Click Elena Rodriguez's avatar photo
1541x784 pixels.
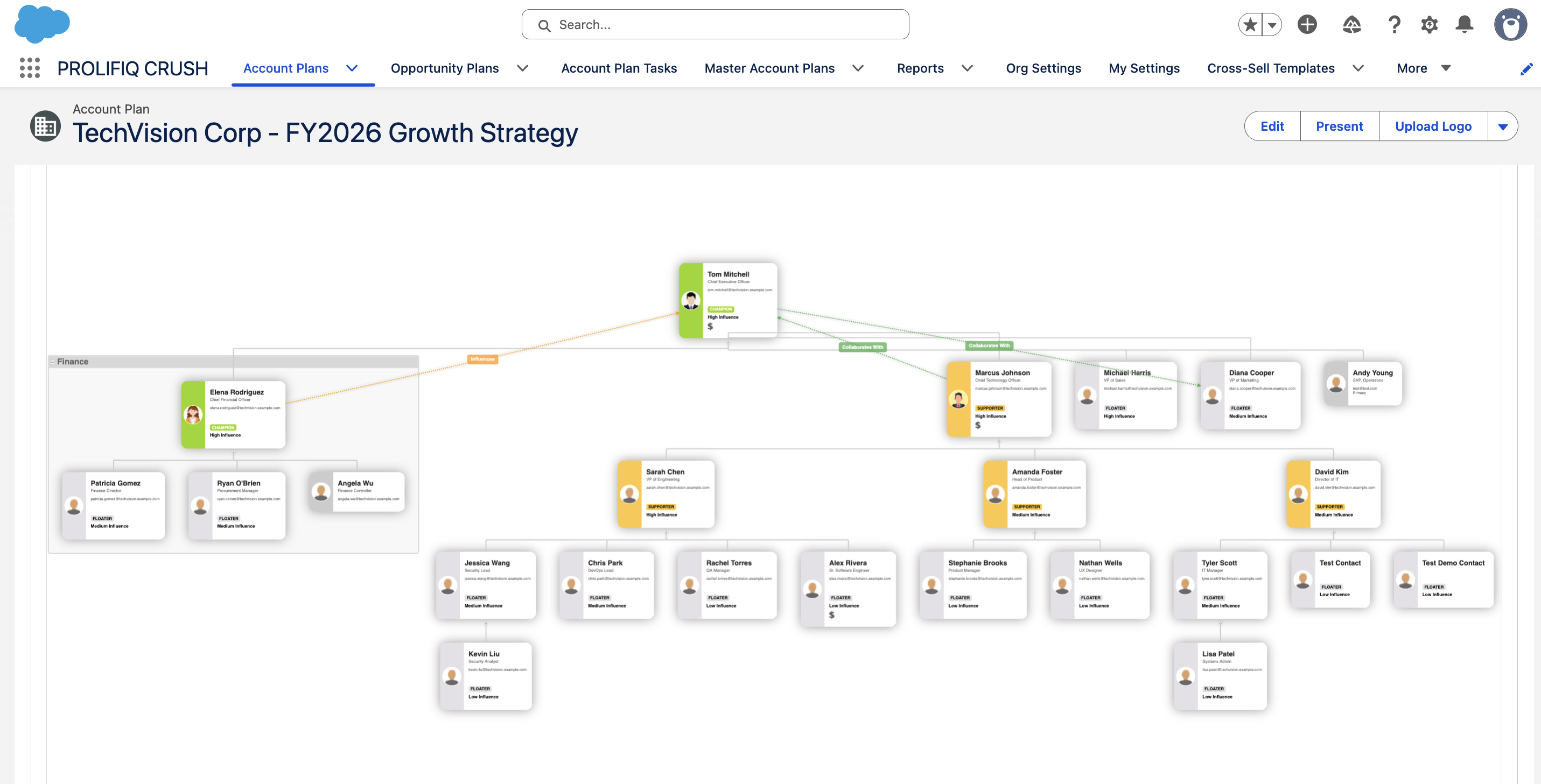tap(193, 414)
